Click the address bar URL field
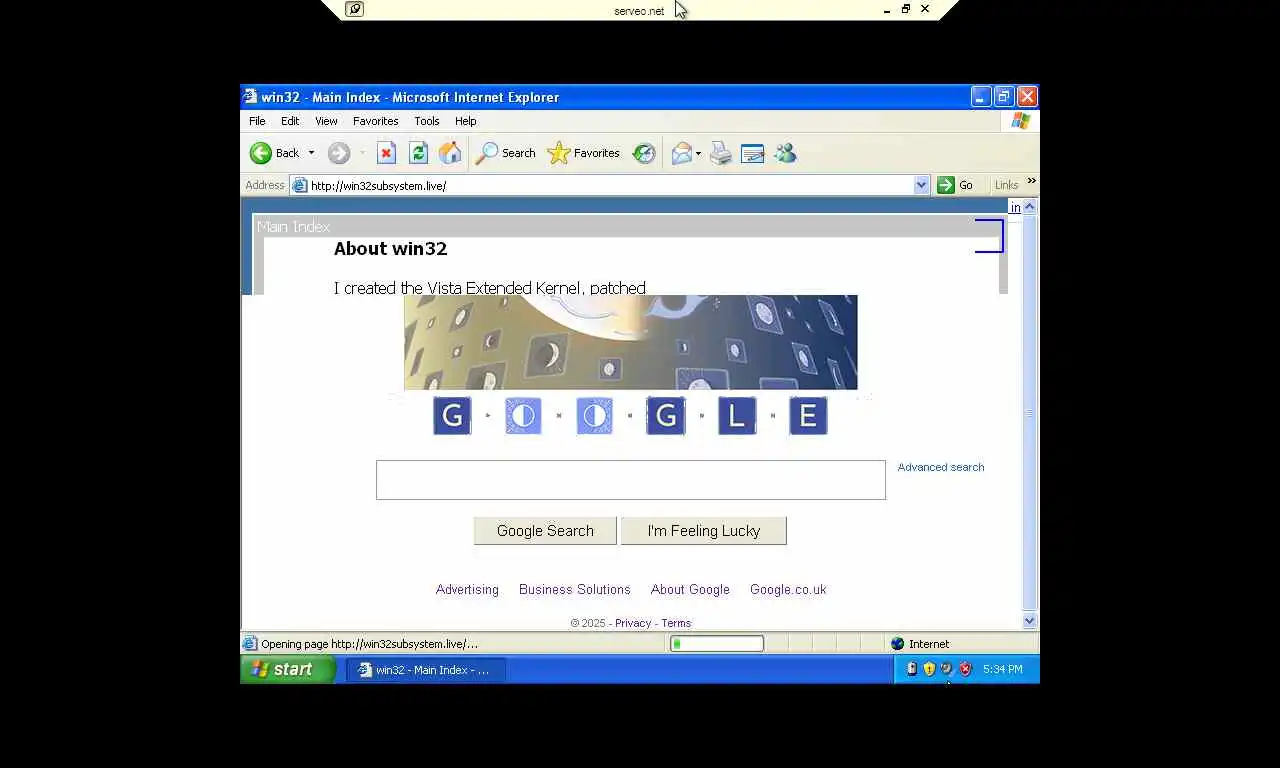This screenshot has height=768, width=1280. (610, 185)
